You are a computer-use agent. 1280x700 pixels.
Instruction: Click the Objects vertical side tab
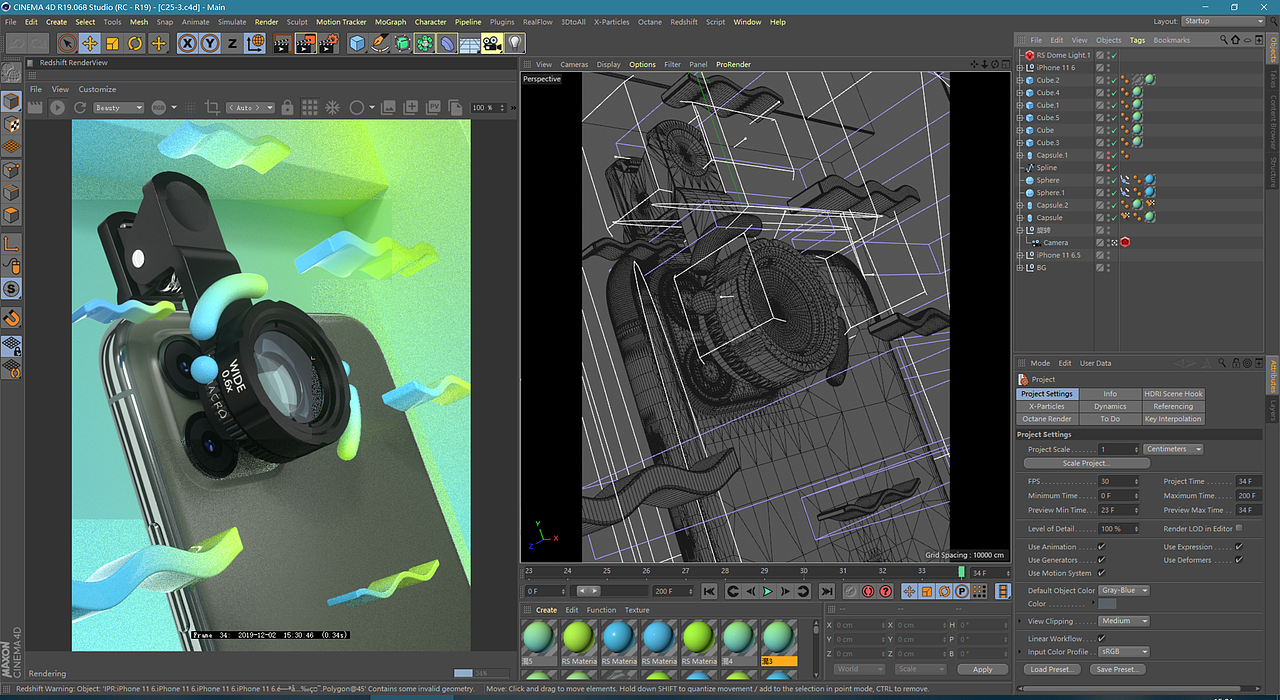[1272, 47]
